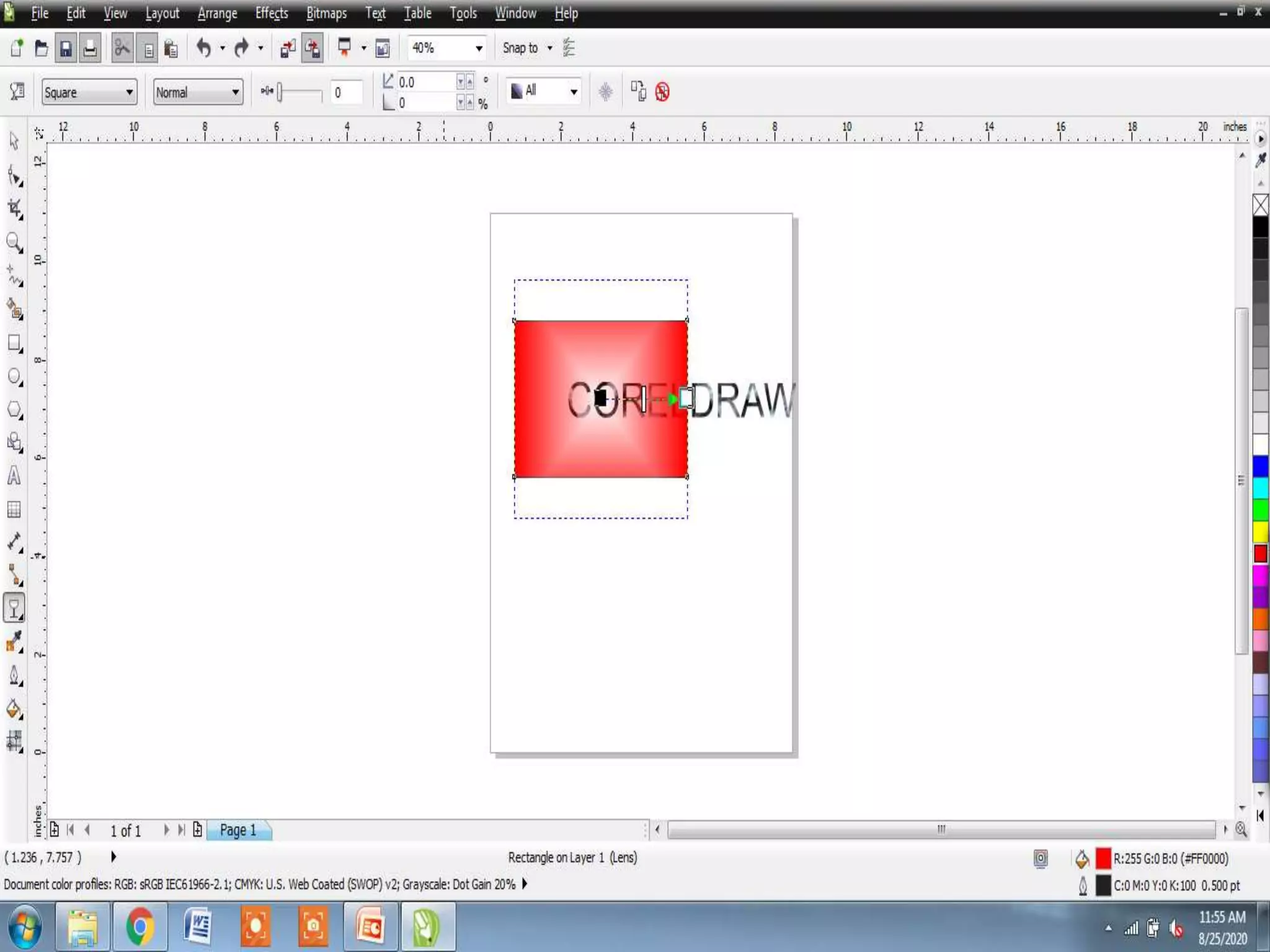Image resolution: width=1270 pixels, height=952 pixels.
Task: Select the Smart Fill tool
Action: (x=15, y=309)
